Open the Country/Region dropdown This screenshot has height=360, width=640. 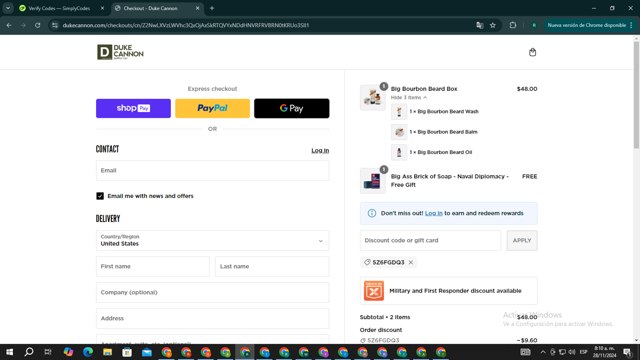pyautogui.click(x=212, y=240)
